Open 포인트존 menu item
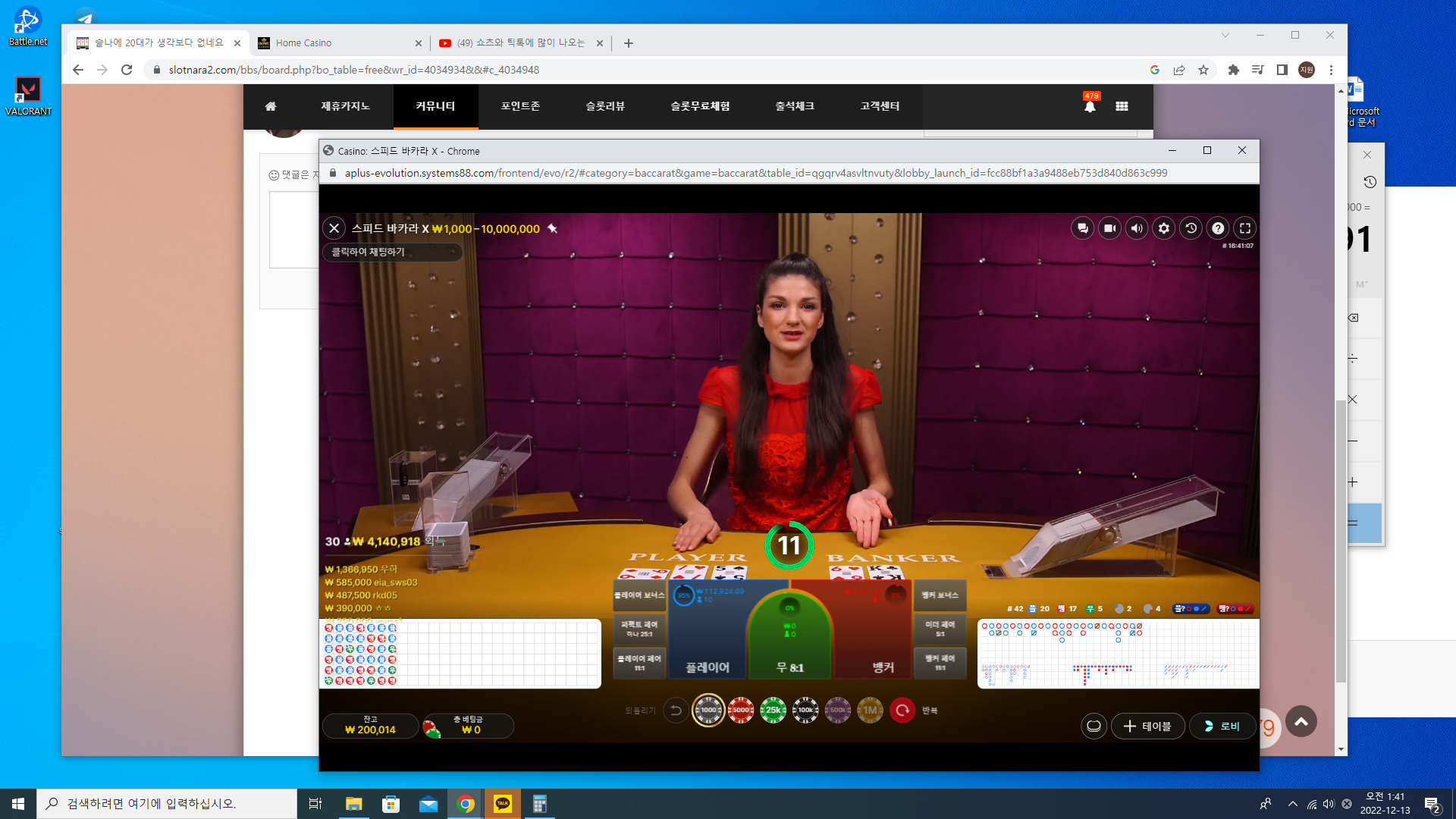This screenshot has height=819, width=1456. point(520,106)
